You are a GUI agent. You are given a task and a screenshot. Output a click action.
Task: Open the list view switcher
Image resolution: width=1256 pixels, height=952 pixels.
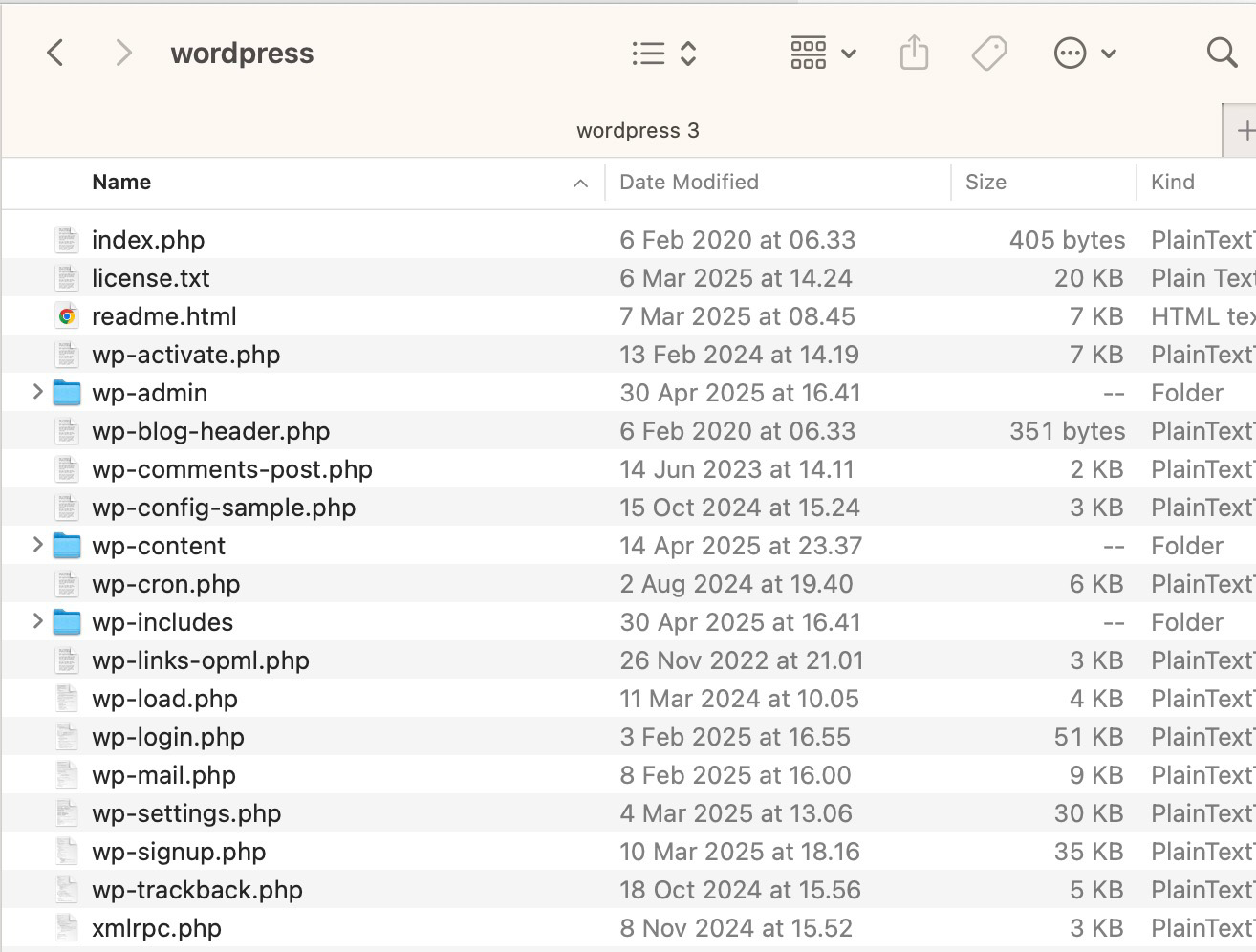click(664, 54)
